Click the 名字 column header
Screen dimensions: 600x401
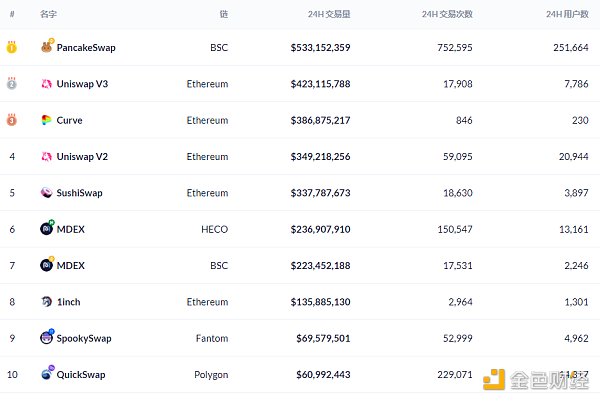coord(48,15)
